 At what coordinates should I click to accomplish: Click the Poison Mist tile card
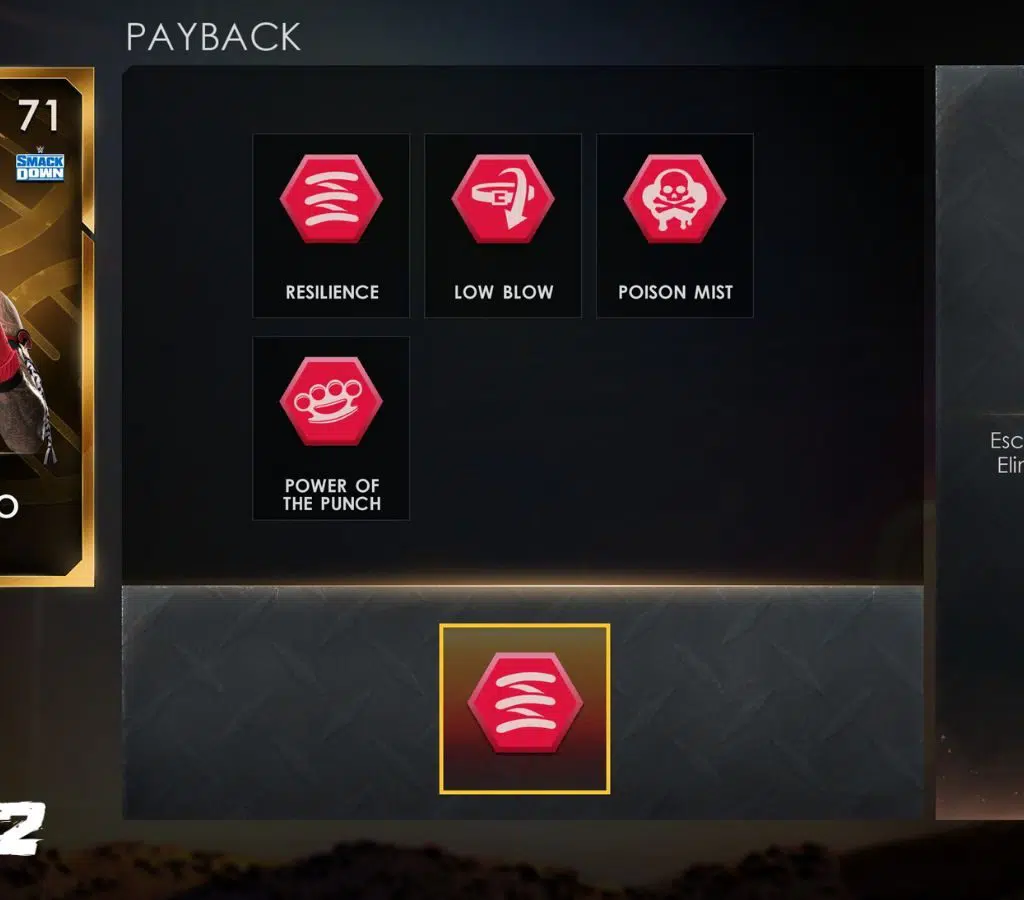675,225
